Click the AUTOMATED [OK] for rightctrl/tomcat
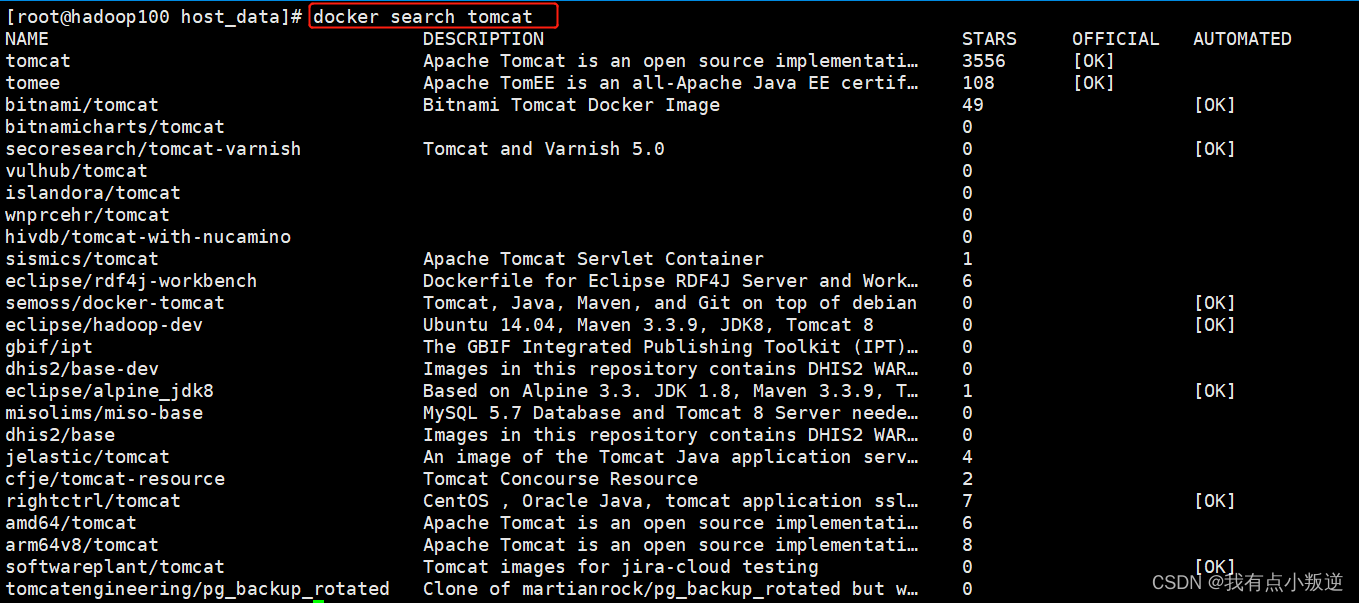 (x=1215, y=501)
